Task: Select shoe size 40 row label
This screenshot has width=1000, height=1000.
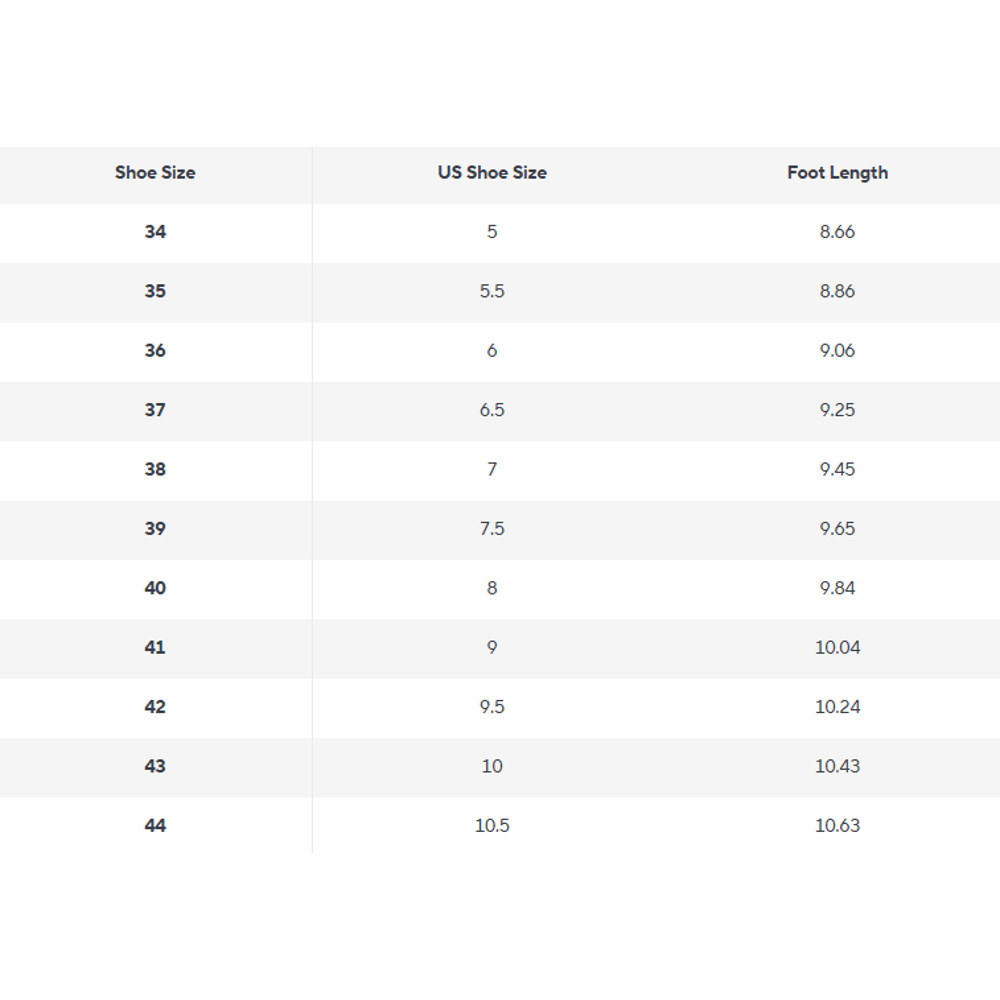Action: 155,588
